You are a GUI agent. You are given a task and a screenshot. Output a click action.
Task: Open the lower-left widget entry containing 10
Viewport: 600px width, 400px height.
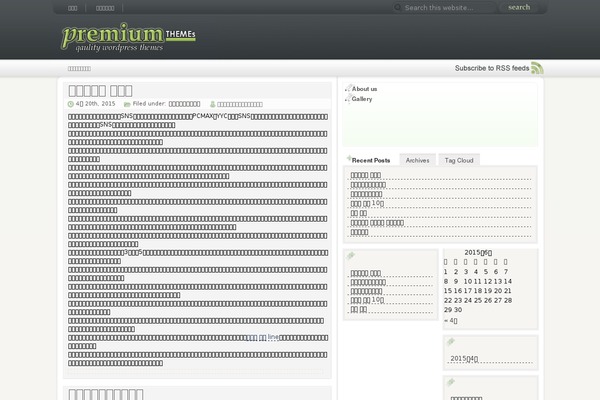tap(367, 300)
